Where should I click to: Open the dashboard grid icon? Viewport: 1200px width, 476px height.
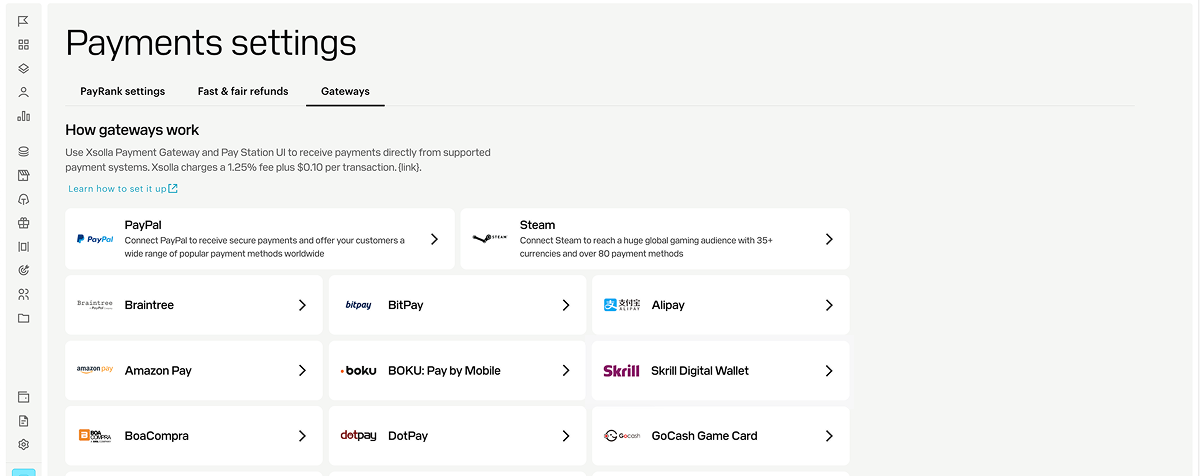coord(24,45)
